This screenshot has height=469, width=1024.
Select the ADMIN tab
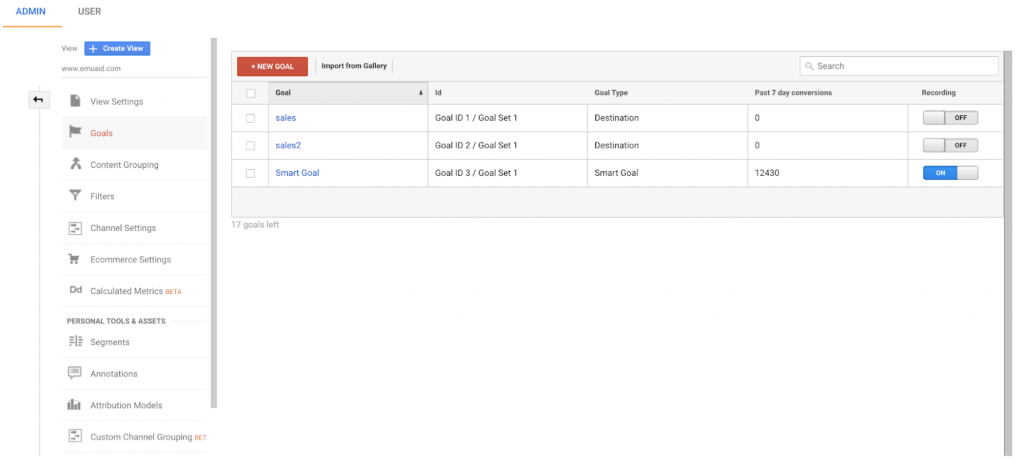[32, 12]
